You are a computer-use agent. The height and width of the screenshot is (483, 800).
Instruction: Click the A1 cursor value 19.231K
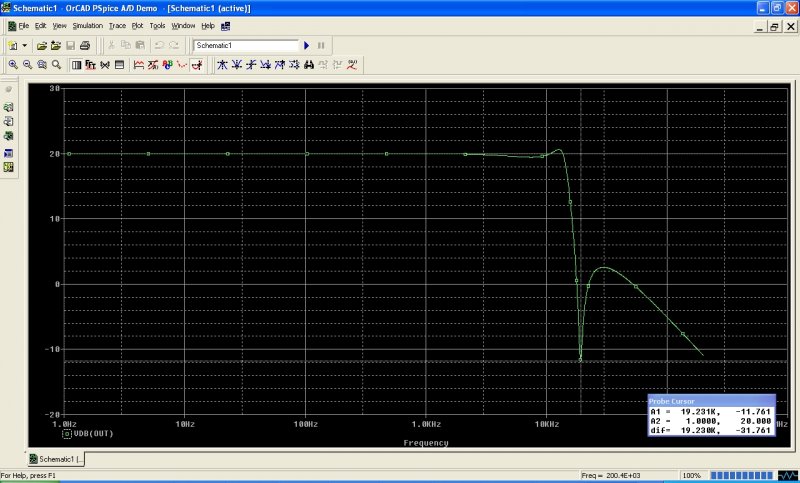pyautogui.click(x=701, y=412)
